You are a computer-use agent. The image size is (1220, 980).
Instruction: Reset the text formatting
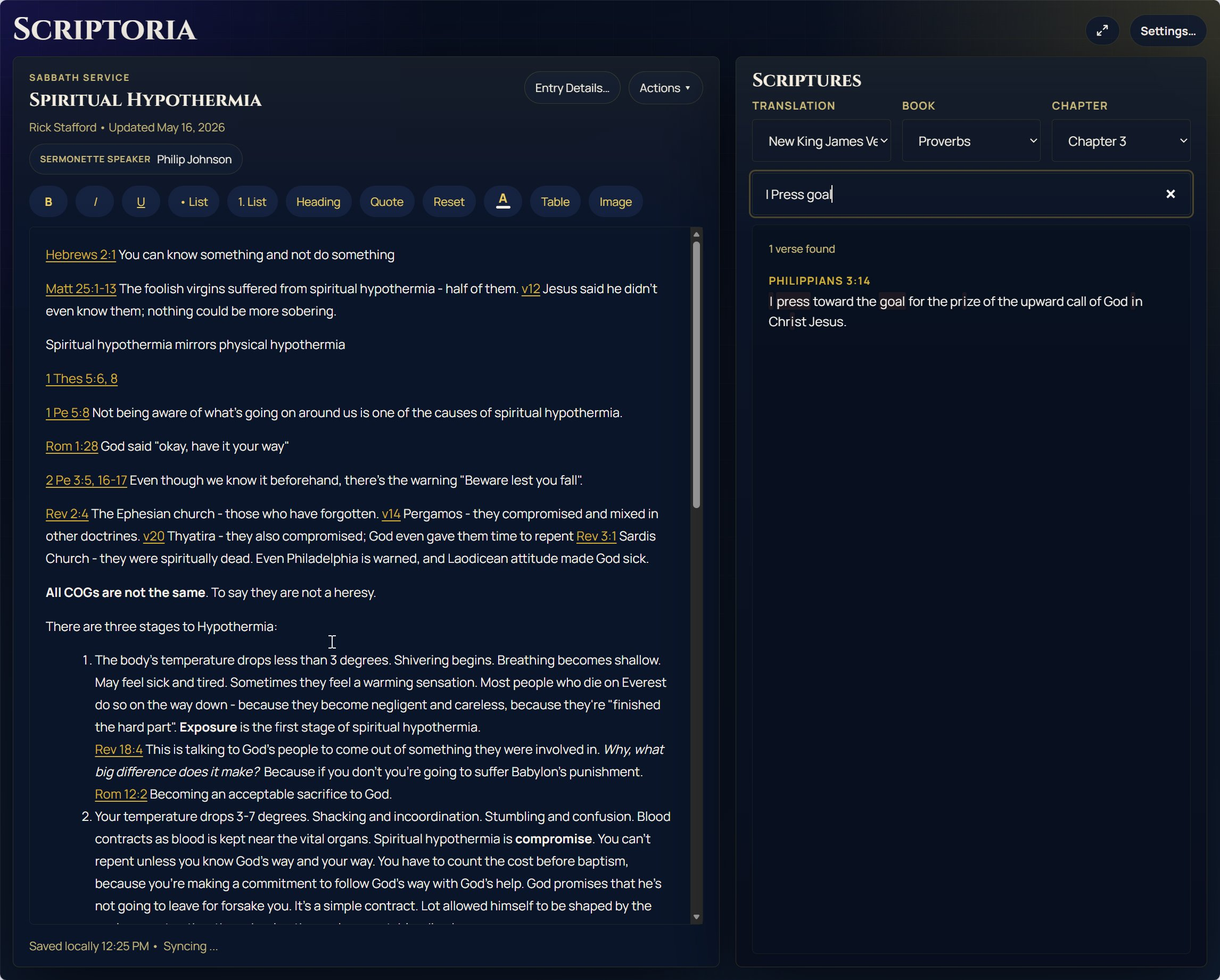pyautogui.click(x=449, y=202)
